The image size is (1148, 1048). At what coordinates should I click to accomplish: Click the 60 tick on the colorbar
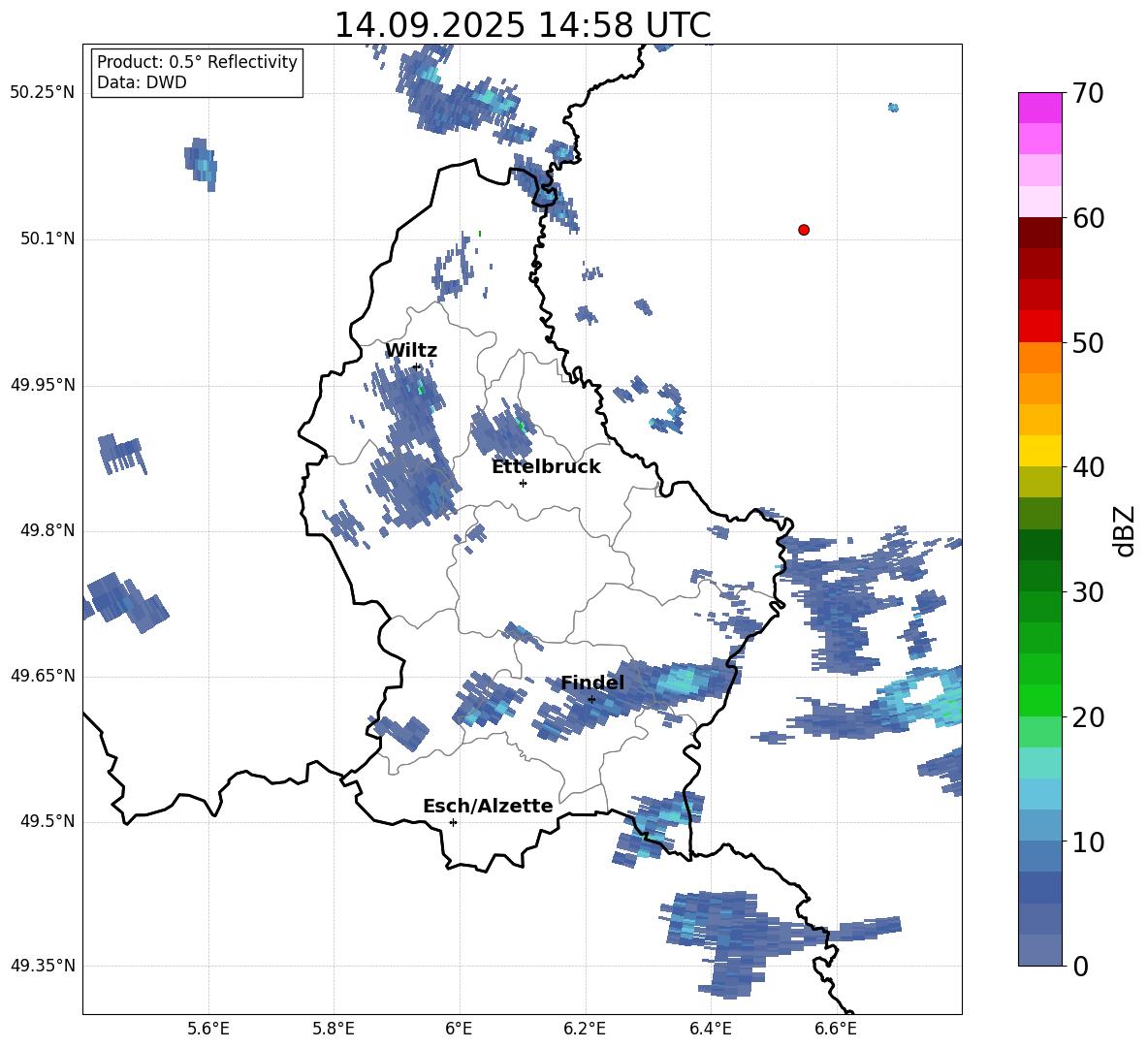pos(1088,218)
